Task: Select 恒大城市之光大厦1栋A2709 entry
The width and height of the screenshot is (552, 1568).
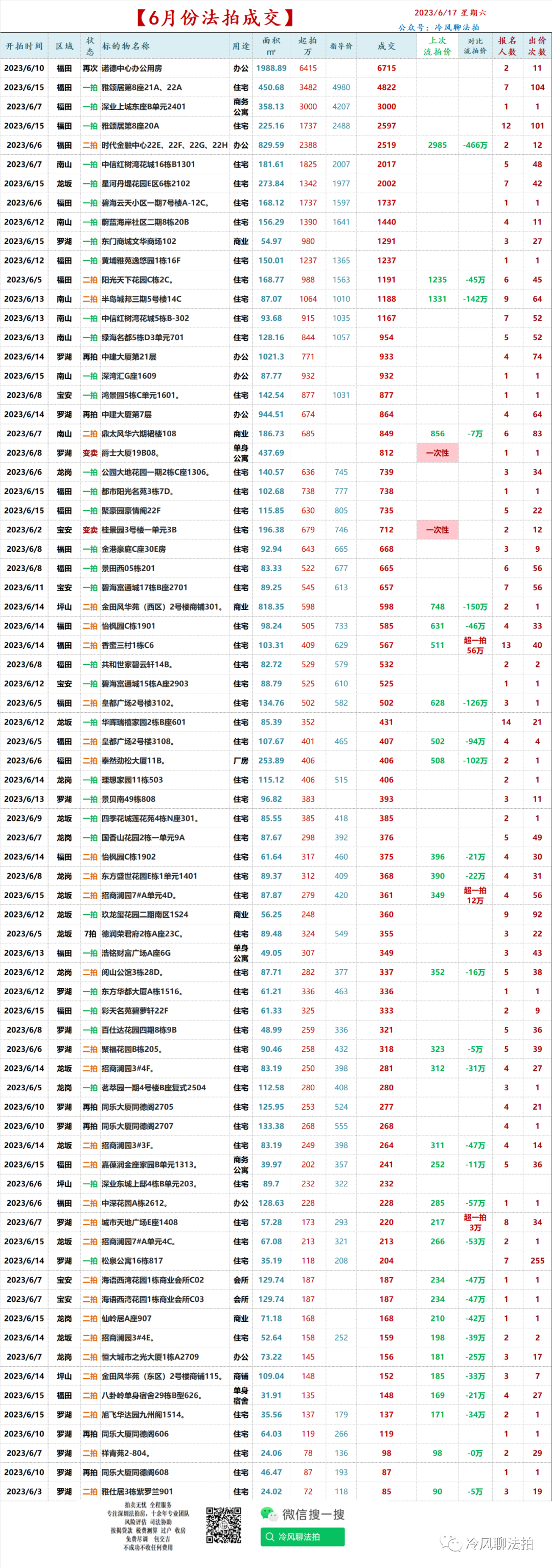Action: click(150, 1357)
